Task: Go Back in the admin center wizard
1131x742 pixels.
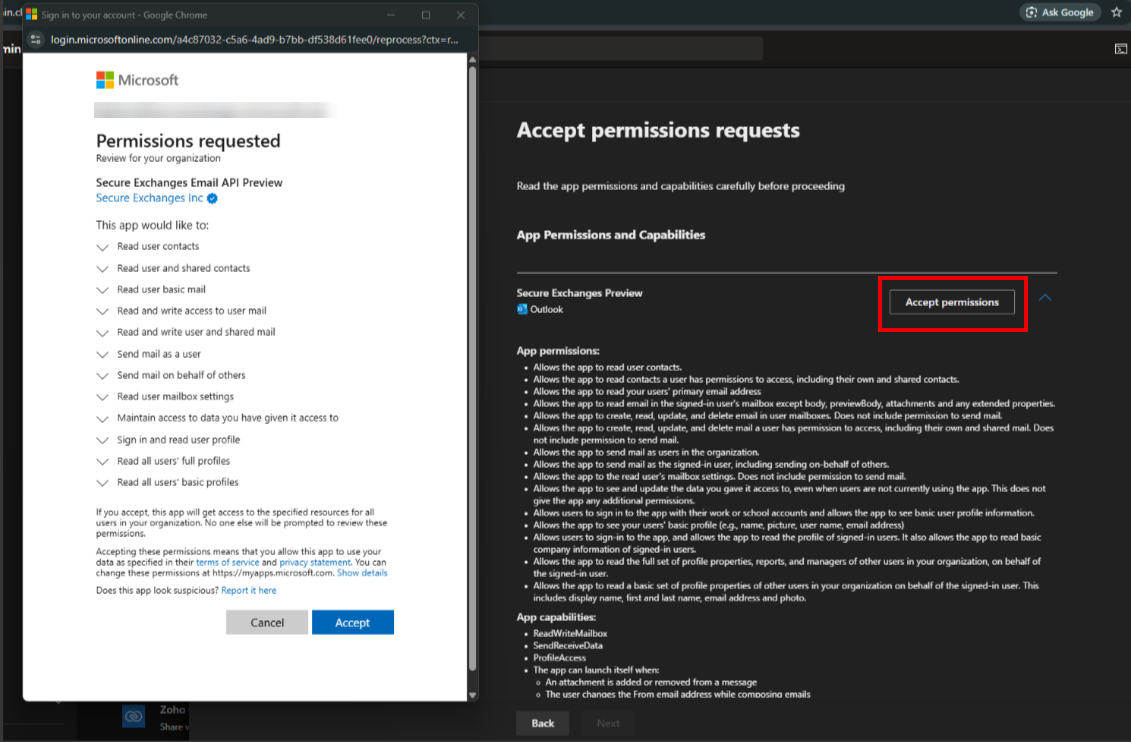Action: coord(542,723)
